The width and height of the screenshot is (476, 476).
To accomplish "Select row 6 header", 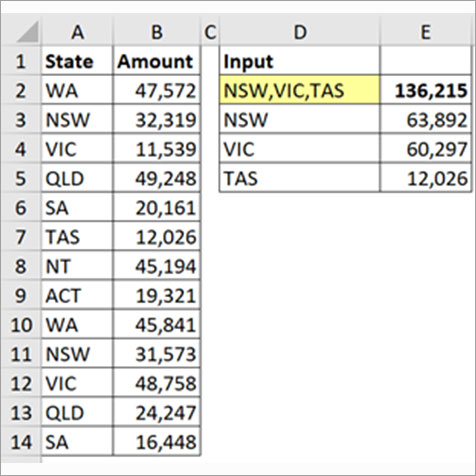I will pos(21,208).
